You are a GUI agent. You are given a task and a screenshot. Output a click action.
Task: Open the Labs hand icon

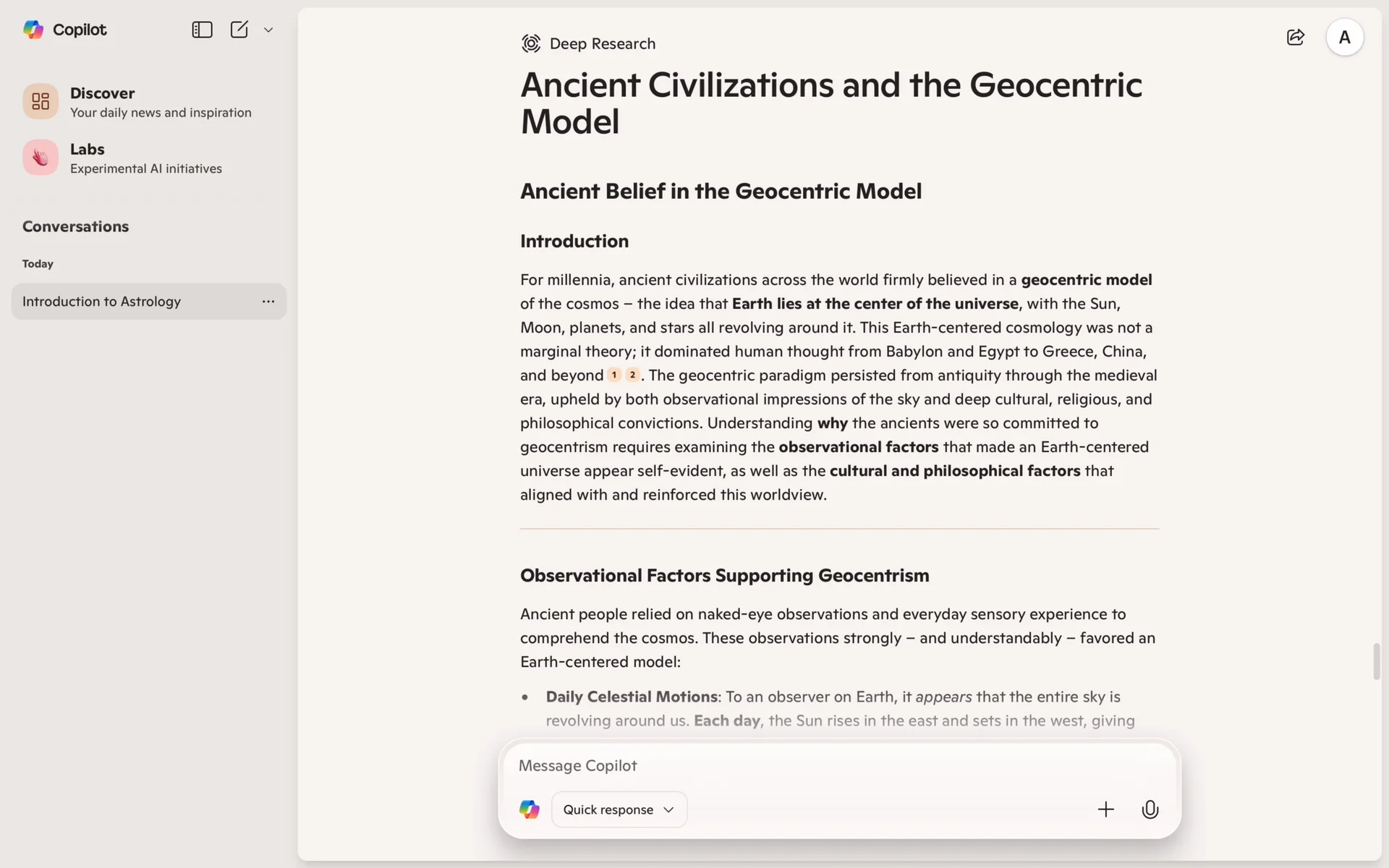click(x=41, y=157)
